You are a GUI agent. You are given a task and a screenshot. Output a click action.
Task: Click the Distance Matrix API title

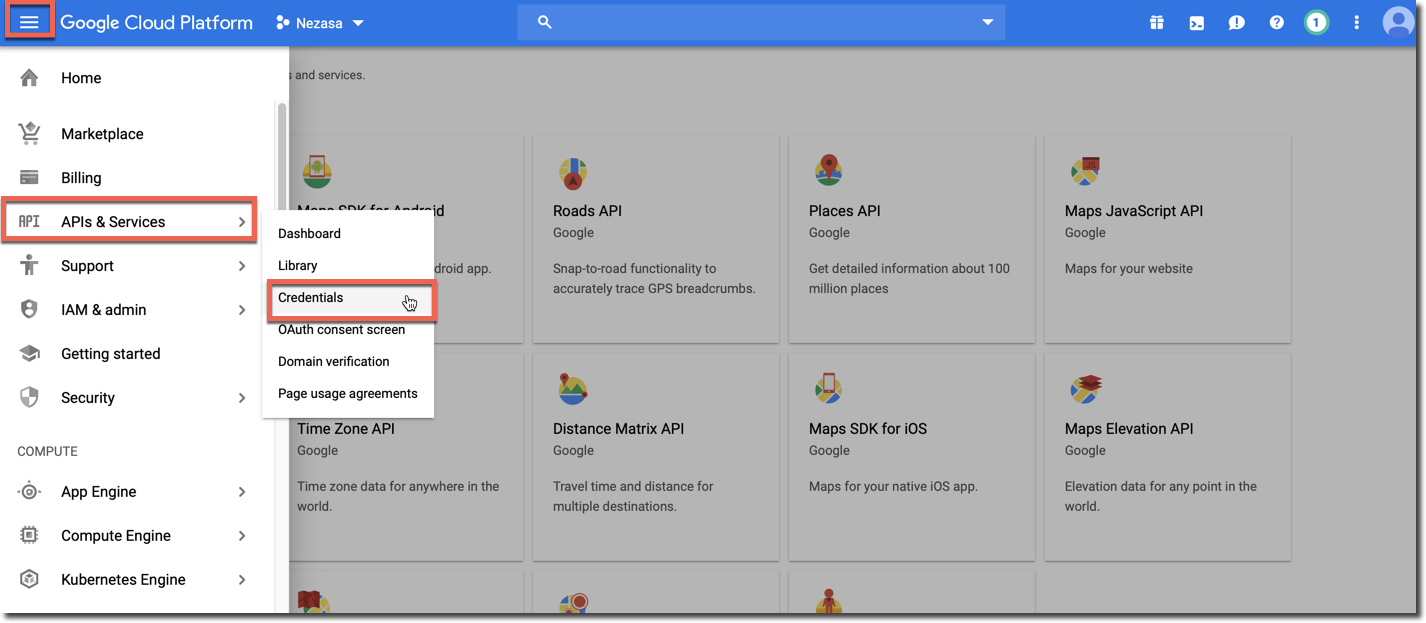tap(618, 429)
